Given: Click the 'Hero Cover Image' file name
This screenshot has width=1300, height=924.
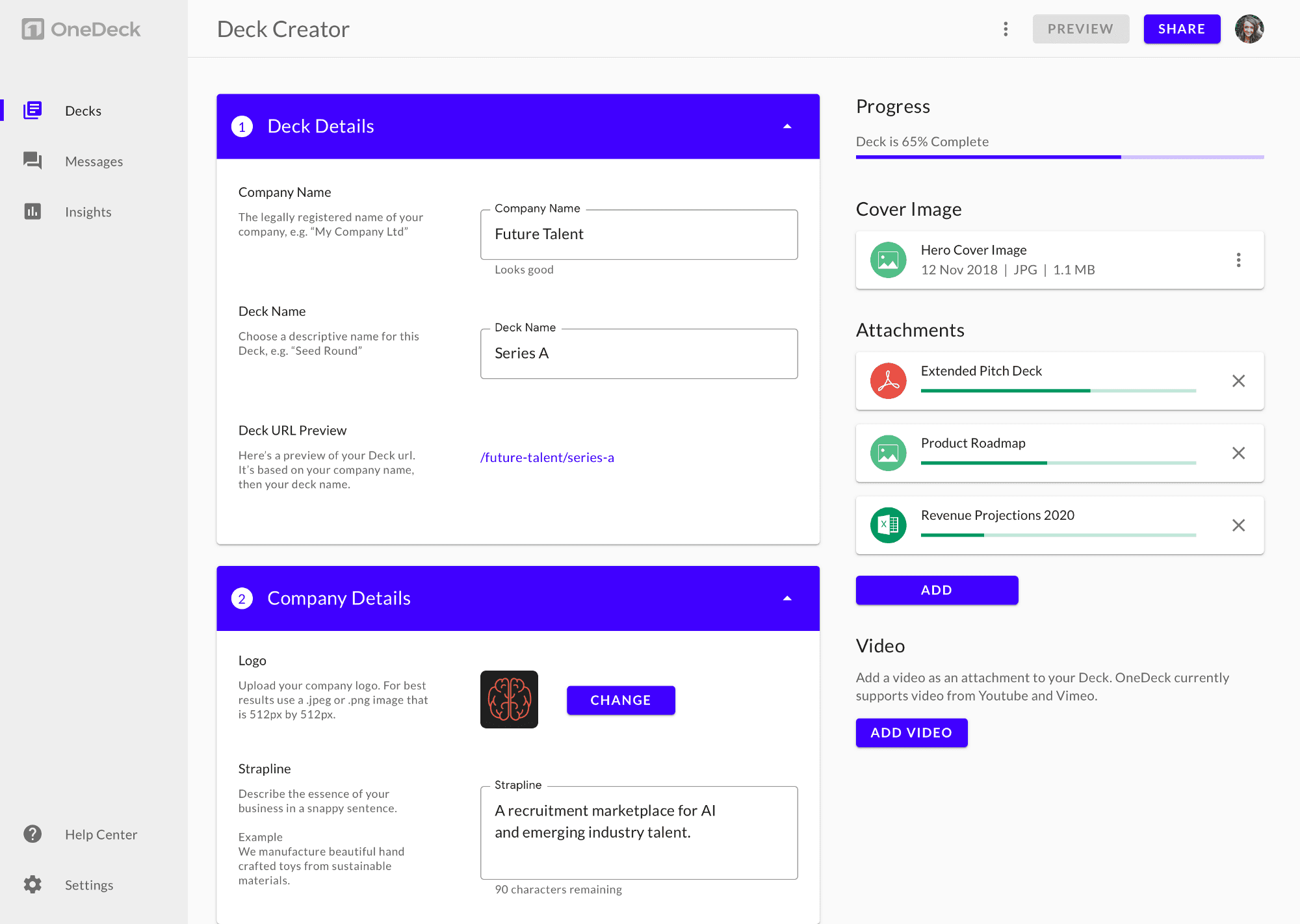Looking at the screenshot, I should pos(974,250).
